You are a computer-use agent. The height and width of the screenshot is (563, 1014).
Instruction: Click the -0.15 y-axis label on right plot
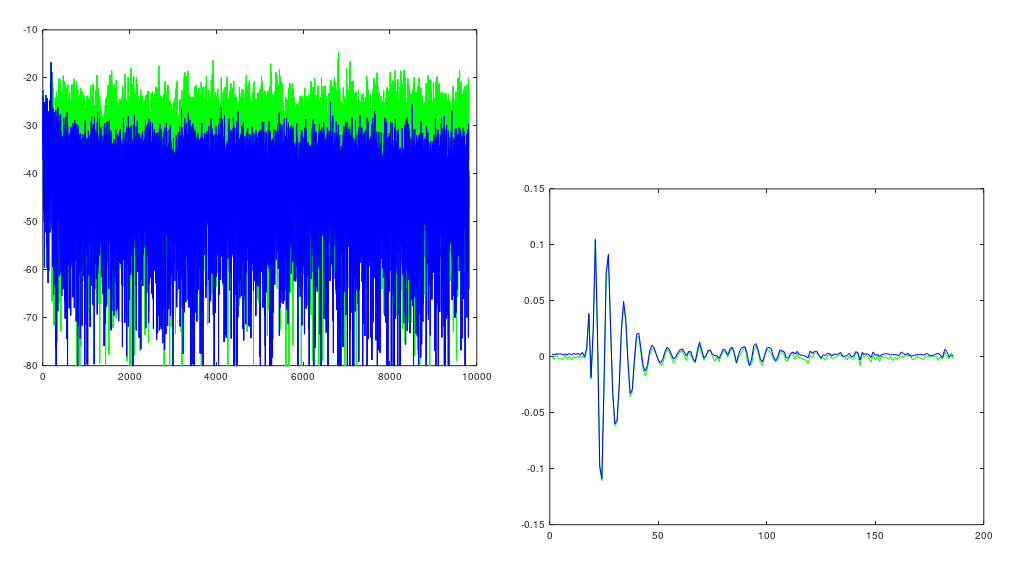(x=532, y=524)
